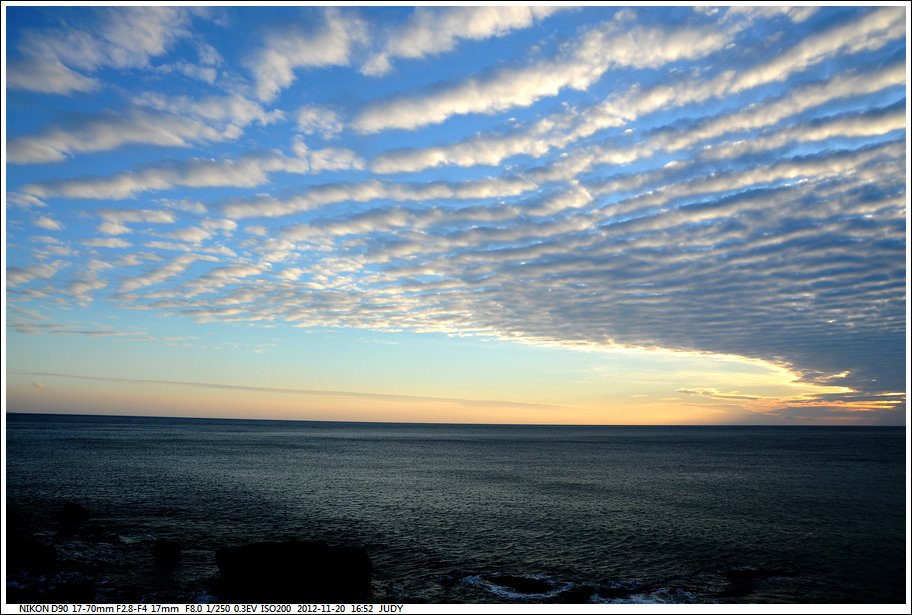Viewport: 912px width, 615px height.
Task: Click the "0.3EV" exposure compensation text
Action: coord(245,609)
